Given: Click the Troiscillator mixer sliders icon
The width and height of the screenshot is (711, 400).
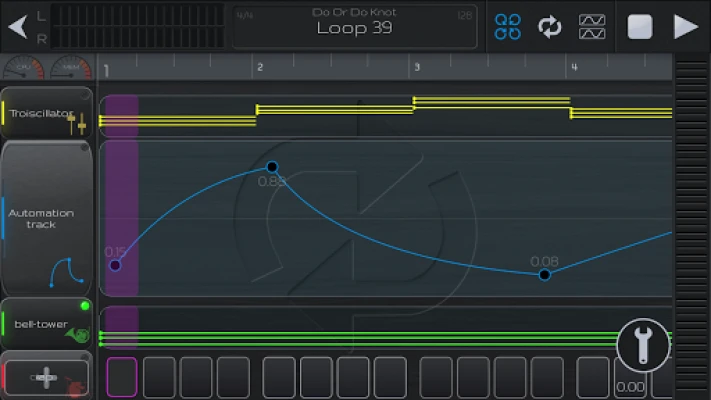Looking at the screenshot, I should pos(76,123).
